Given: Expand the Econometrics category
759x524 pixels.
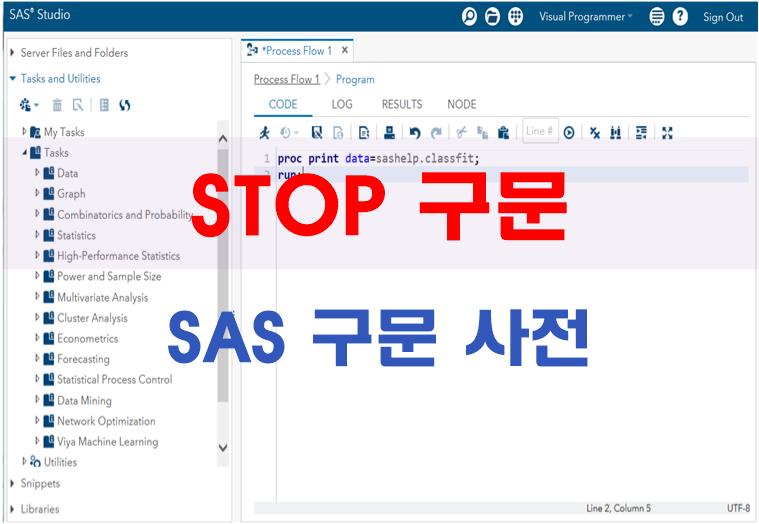Looking at the screenshot, I should pyautogui.click(x=37, y=338).
